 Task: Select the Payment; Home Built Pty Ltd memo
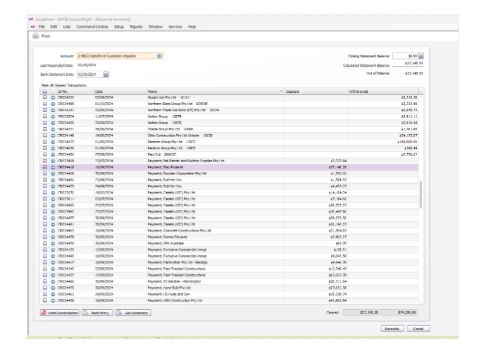coord(169,288)
